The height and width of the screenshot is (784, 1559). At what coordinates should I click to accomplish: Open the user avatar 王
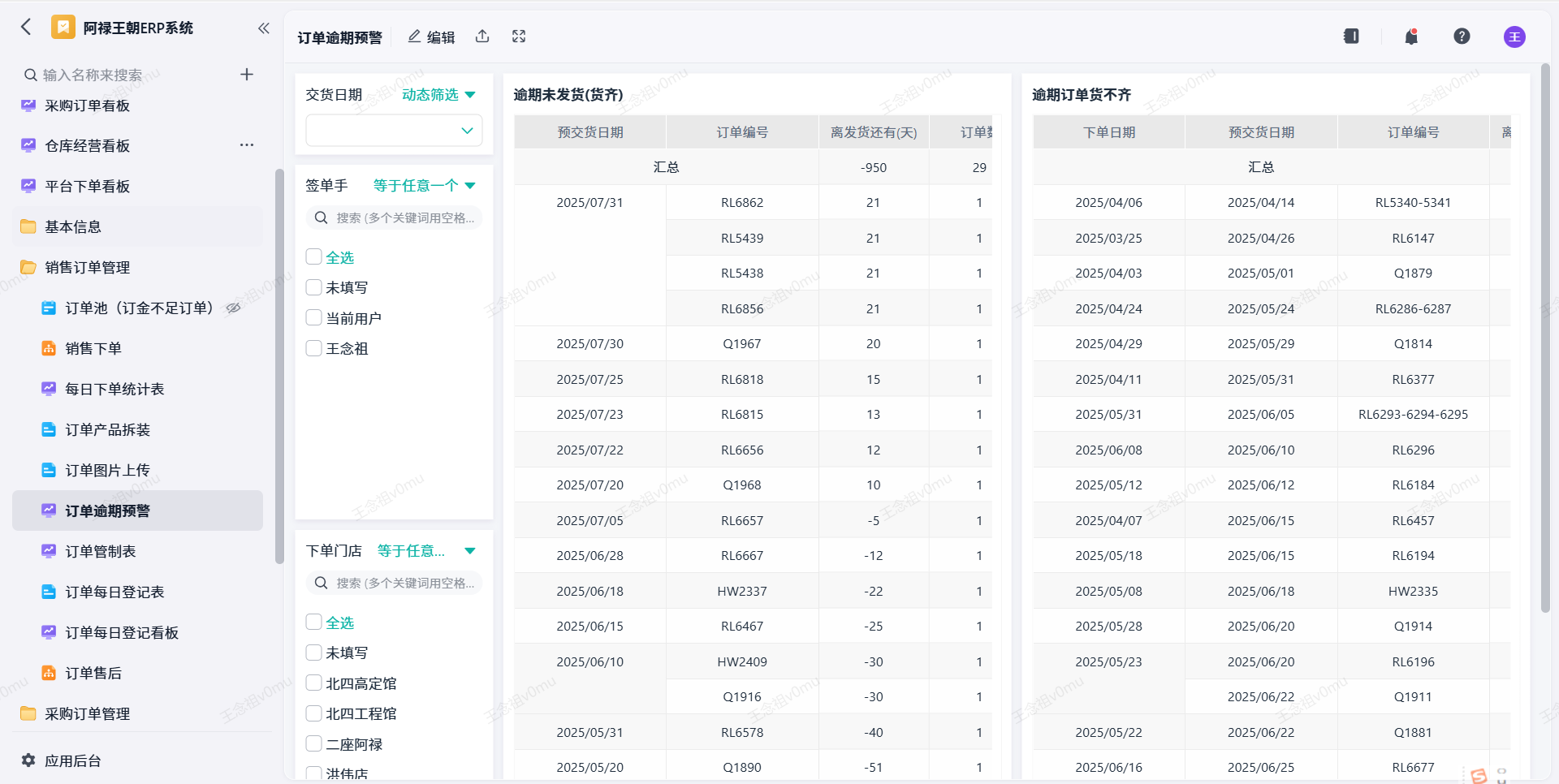point(1514,37)
